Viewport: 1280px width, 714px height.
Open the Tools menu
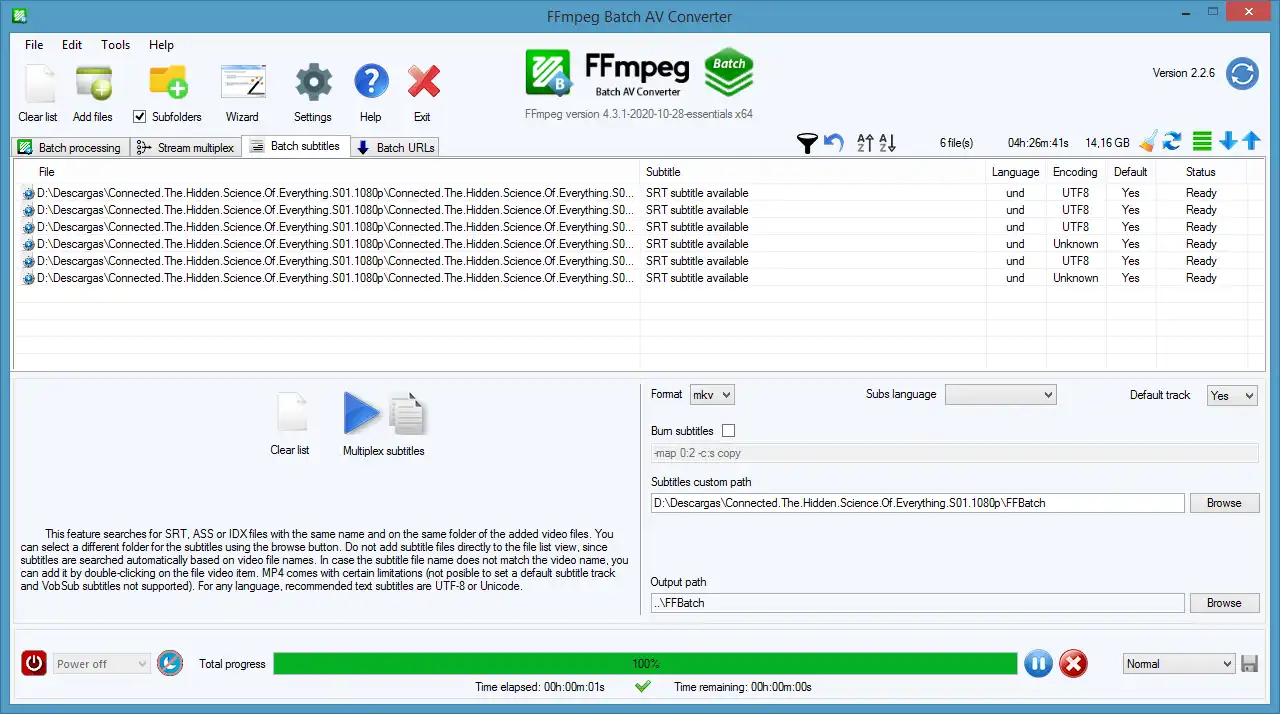click(x=116, y=45)
